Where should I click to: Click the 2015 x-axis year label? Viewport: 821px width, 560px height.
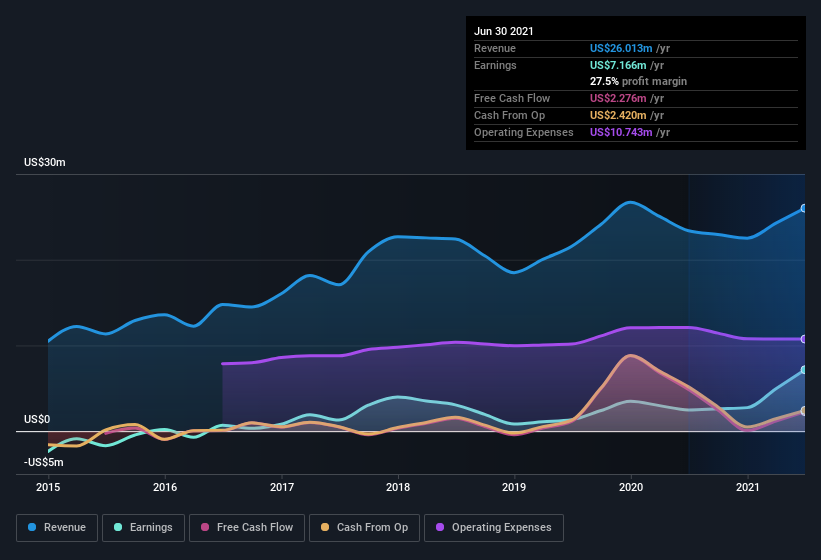click(x=48, y=487)
